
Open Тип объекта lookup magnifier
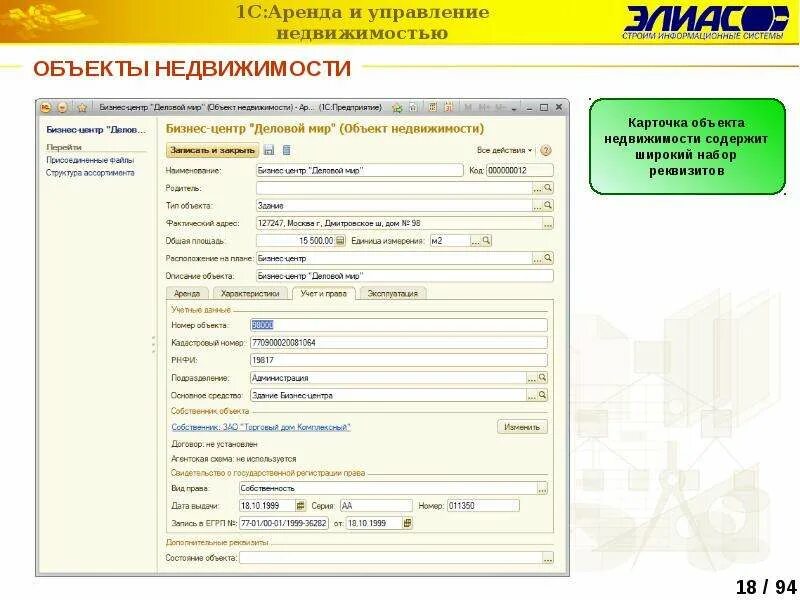point(548,205)
